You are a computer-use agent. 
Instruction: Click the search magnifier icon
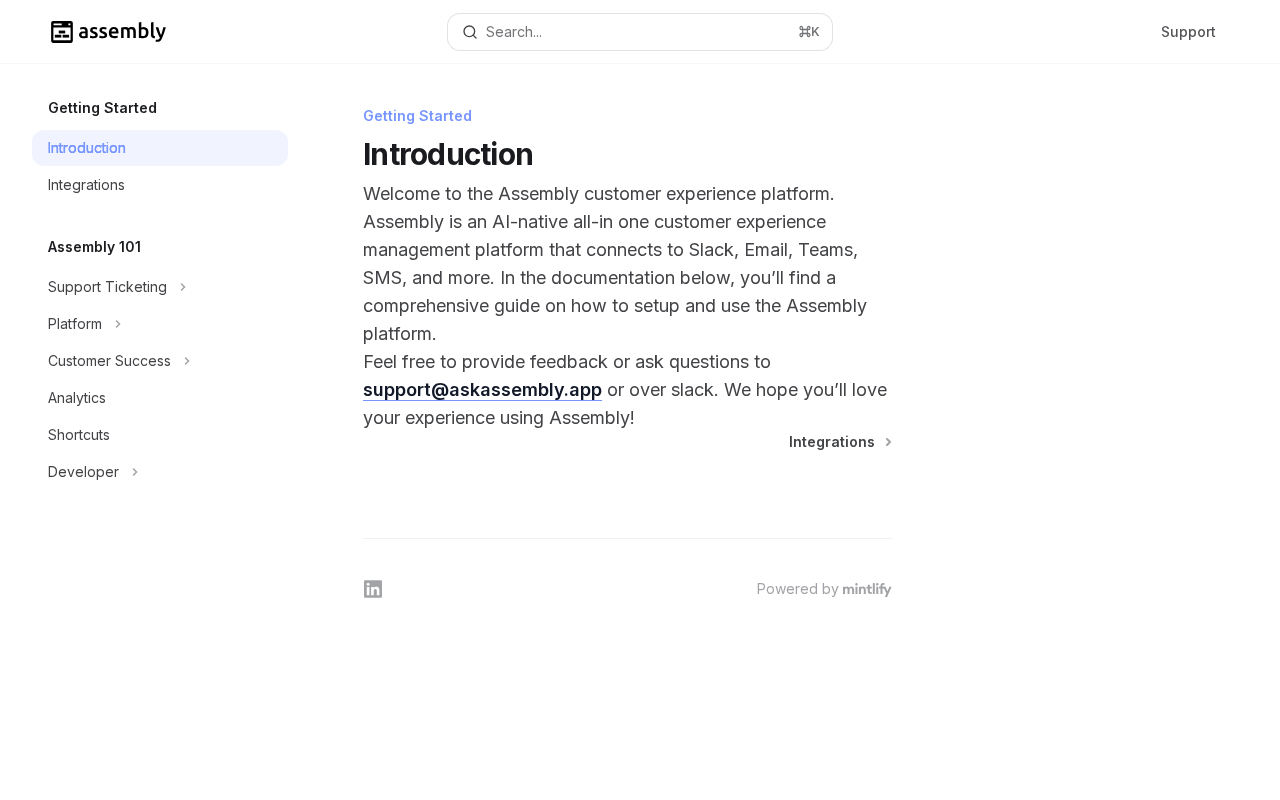click(x=470, y=32)
